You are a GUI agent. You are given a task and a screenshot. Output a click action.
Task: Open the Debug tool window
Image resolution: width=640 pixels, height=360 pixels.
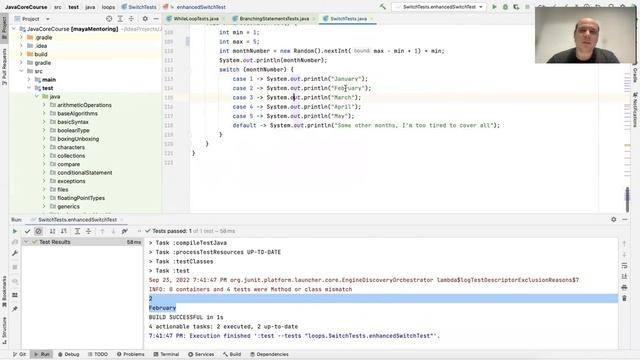(x=69, y=354)
